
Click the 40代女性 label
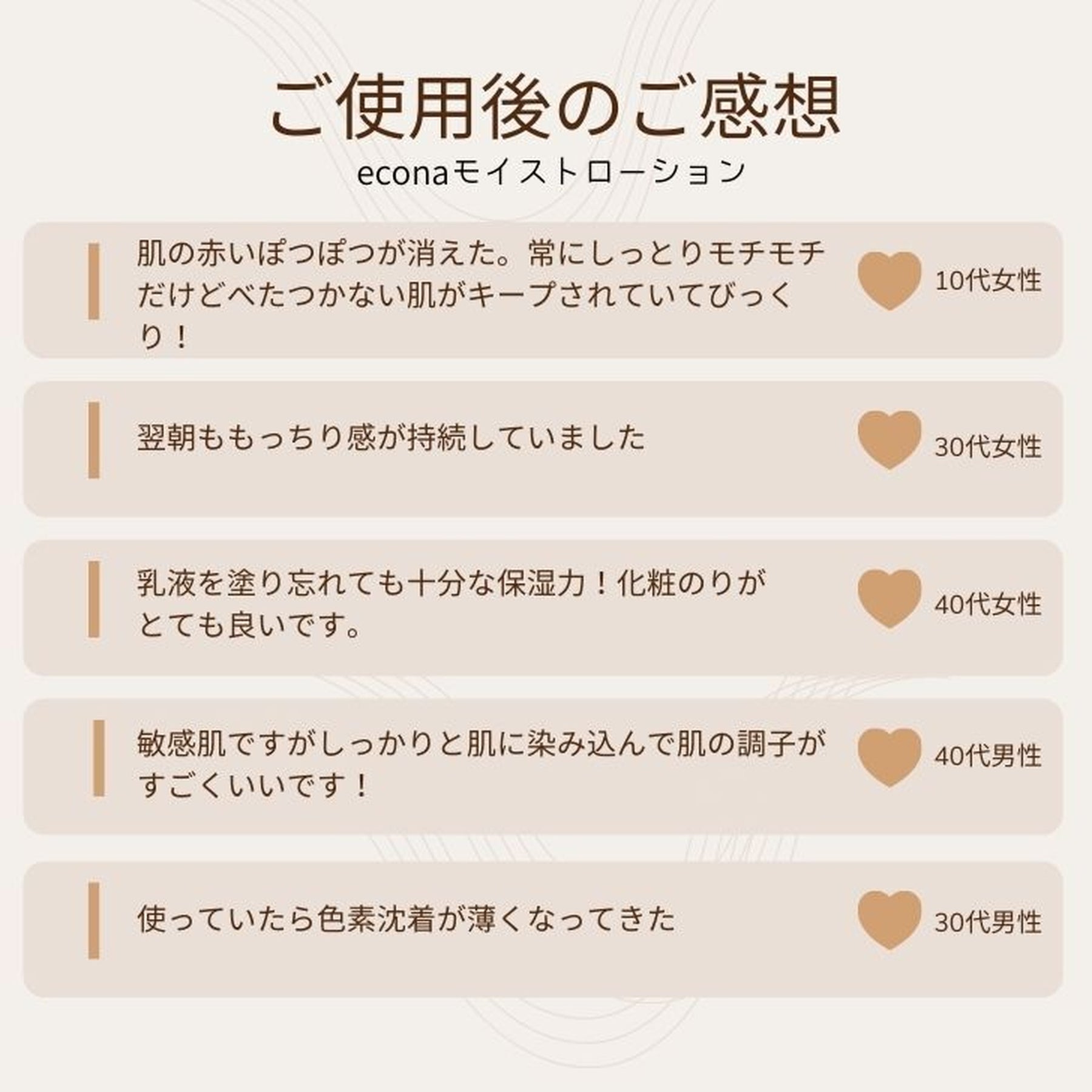coord(988,605)
